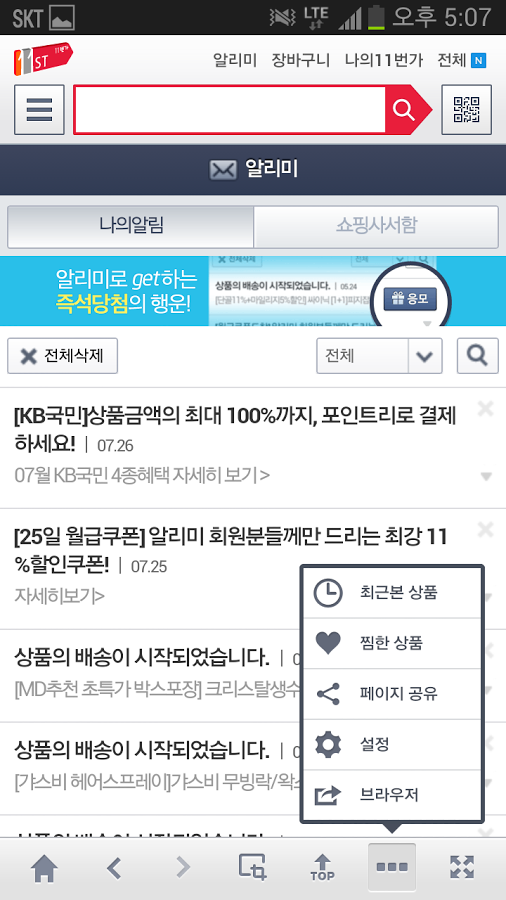Toggle the three-dot more menu

point(392,867)
